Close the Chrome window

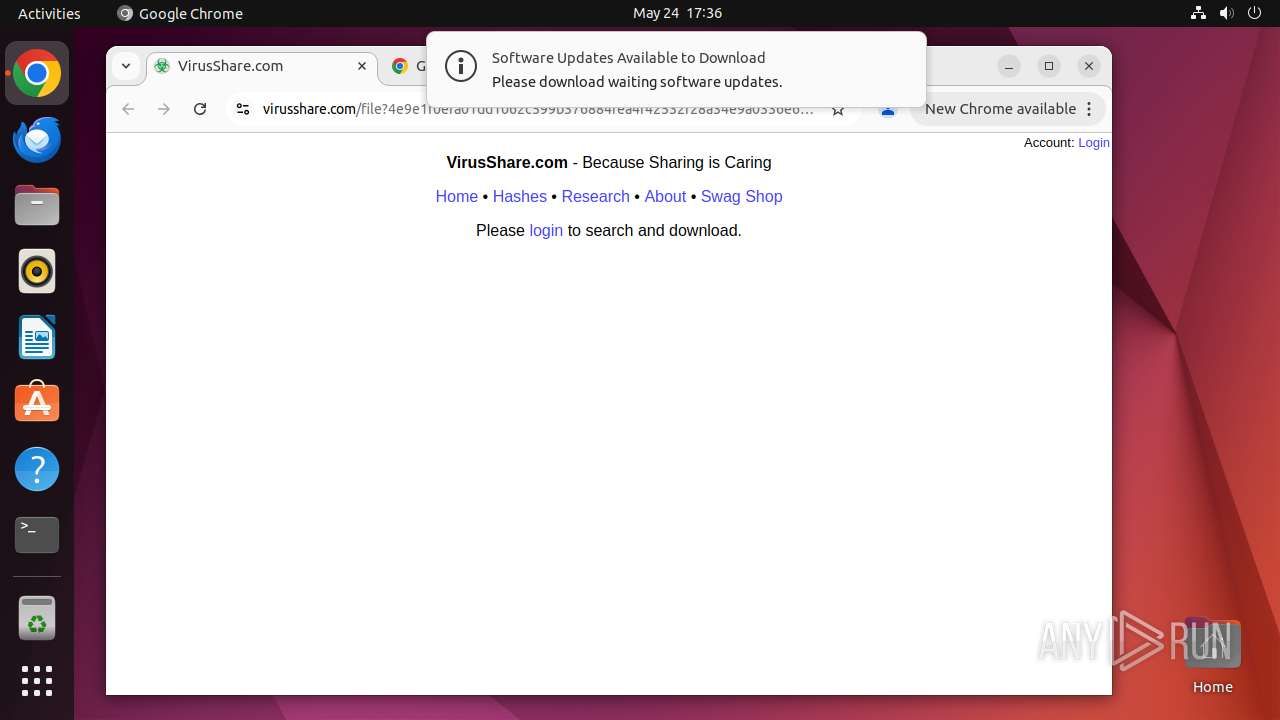tap(1089, 66)
